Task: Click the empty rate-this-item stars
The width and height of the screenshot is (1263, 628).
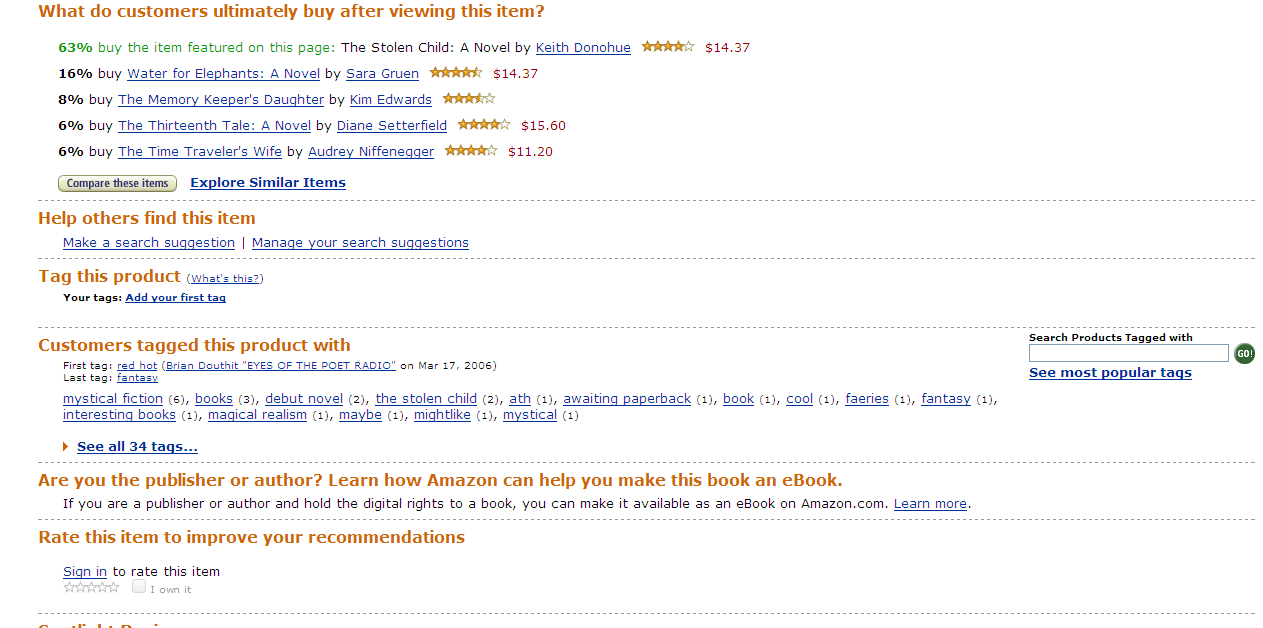Action: [x=91, y=587]
